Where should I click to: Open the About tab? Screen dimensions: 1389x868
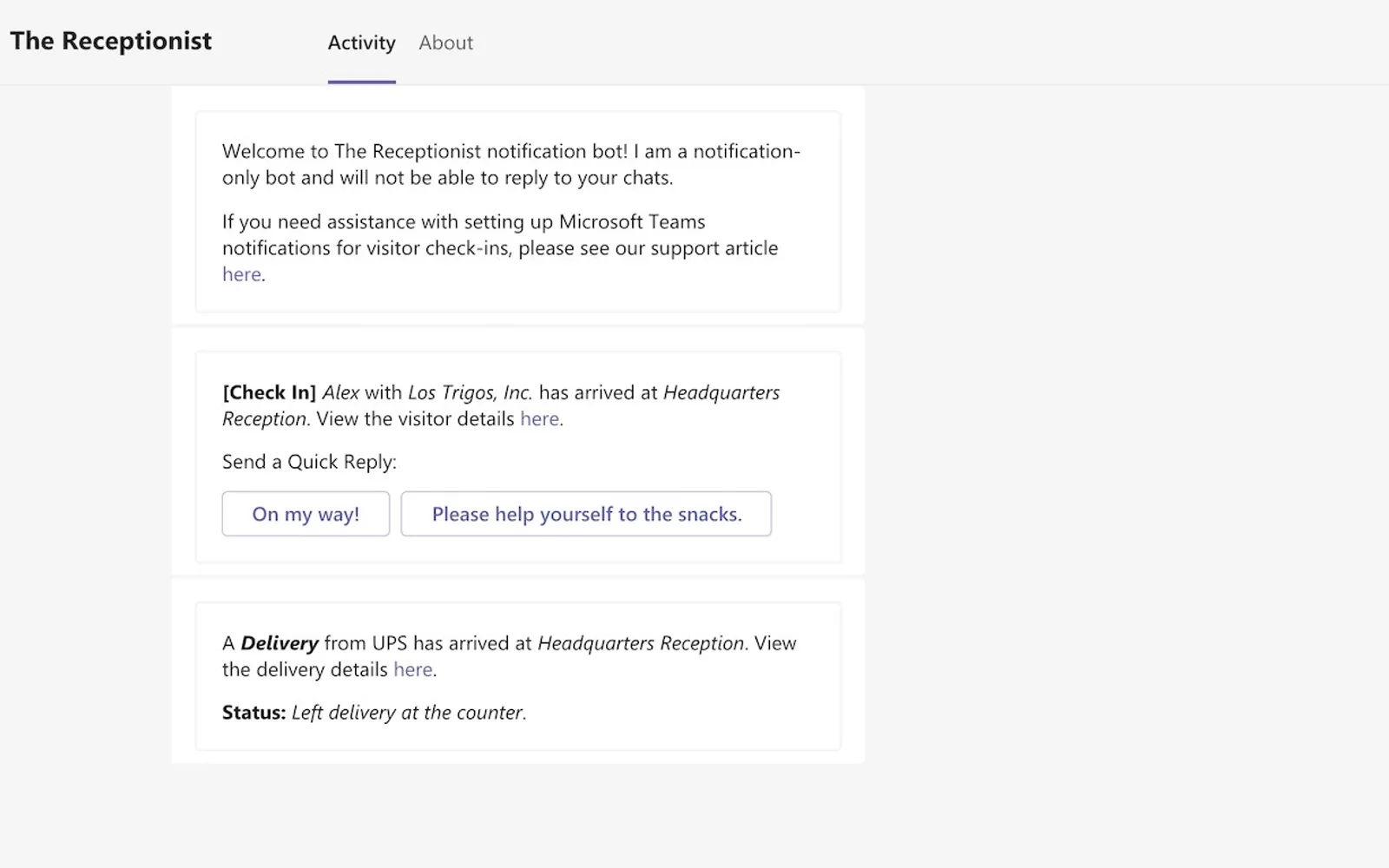point(445,43)
